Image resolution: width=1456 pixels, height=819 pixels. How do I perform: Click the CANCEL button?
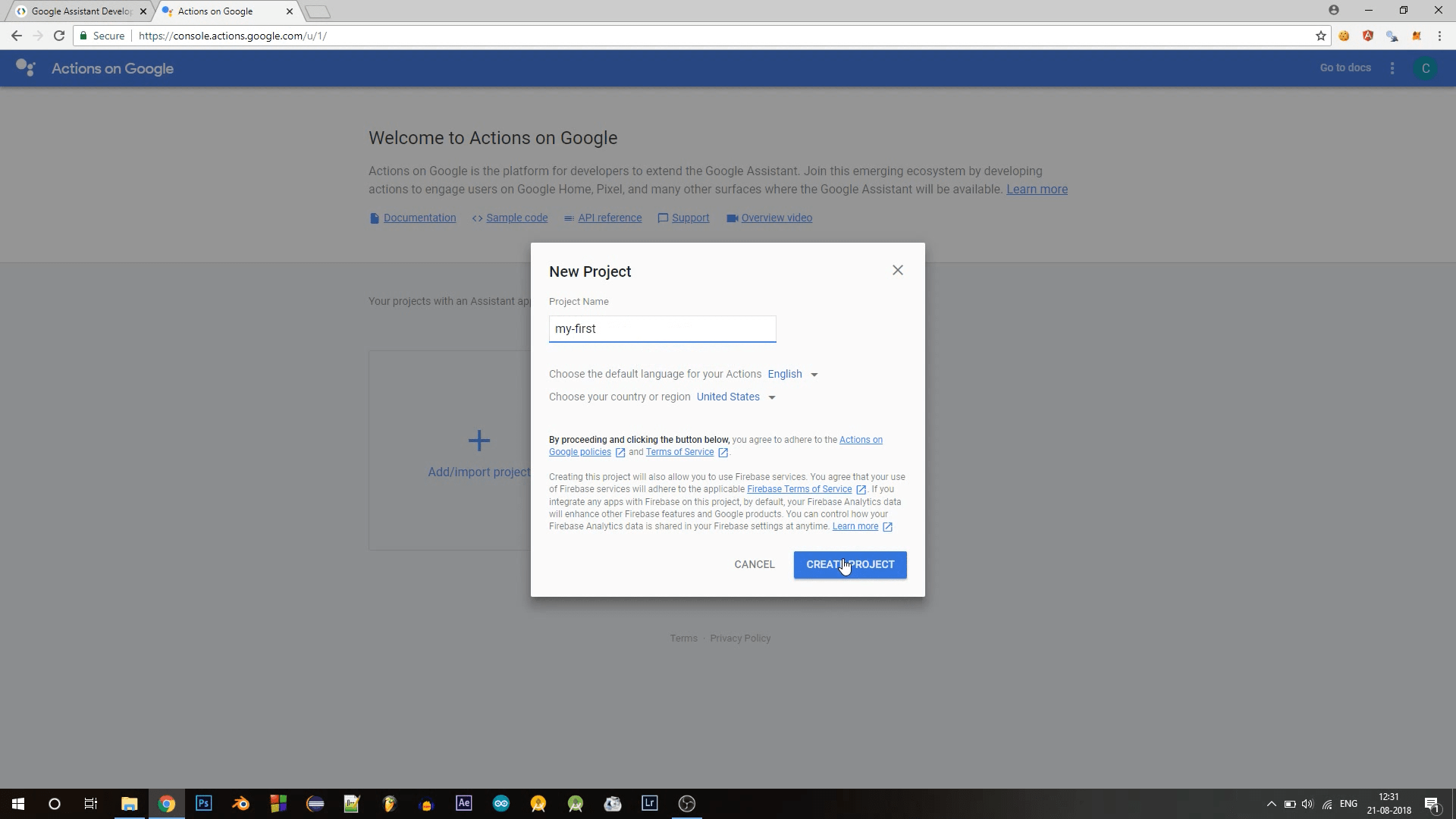coord(755,564)
